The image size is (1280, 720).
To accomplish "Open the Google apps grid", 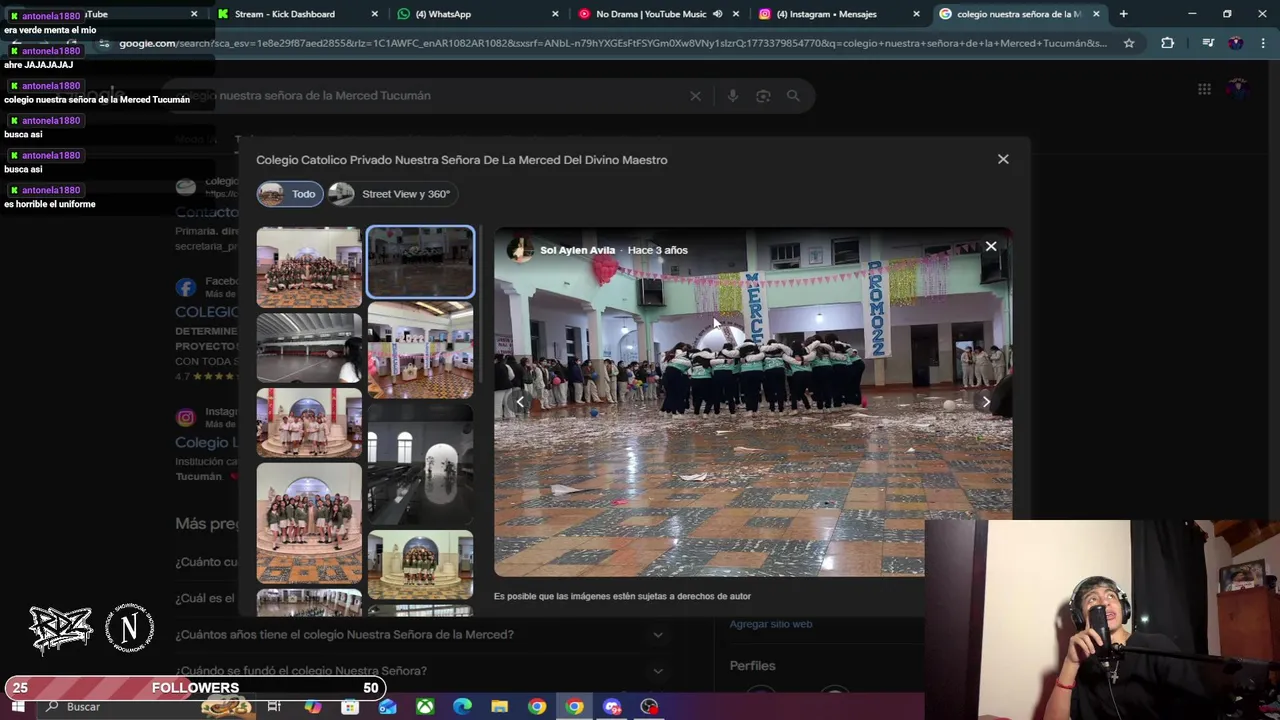I will [1204, 89].
